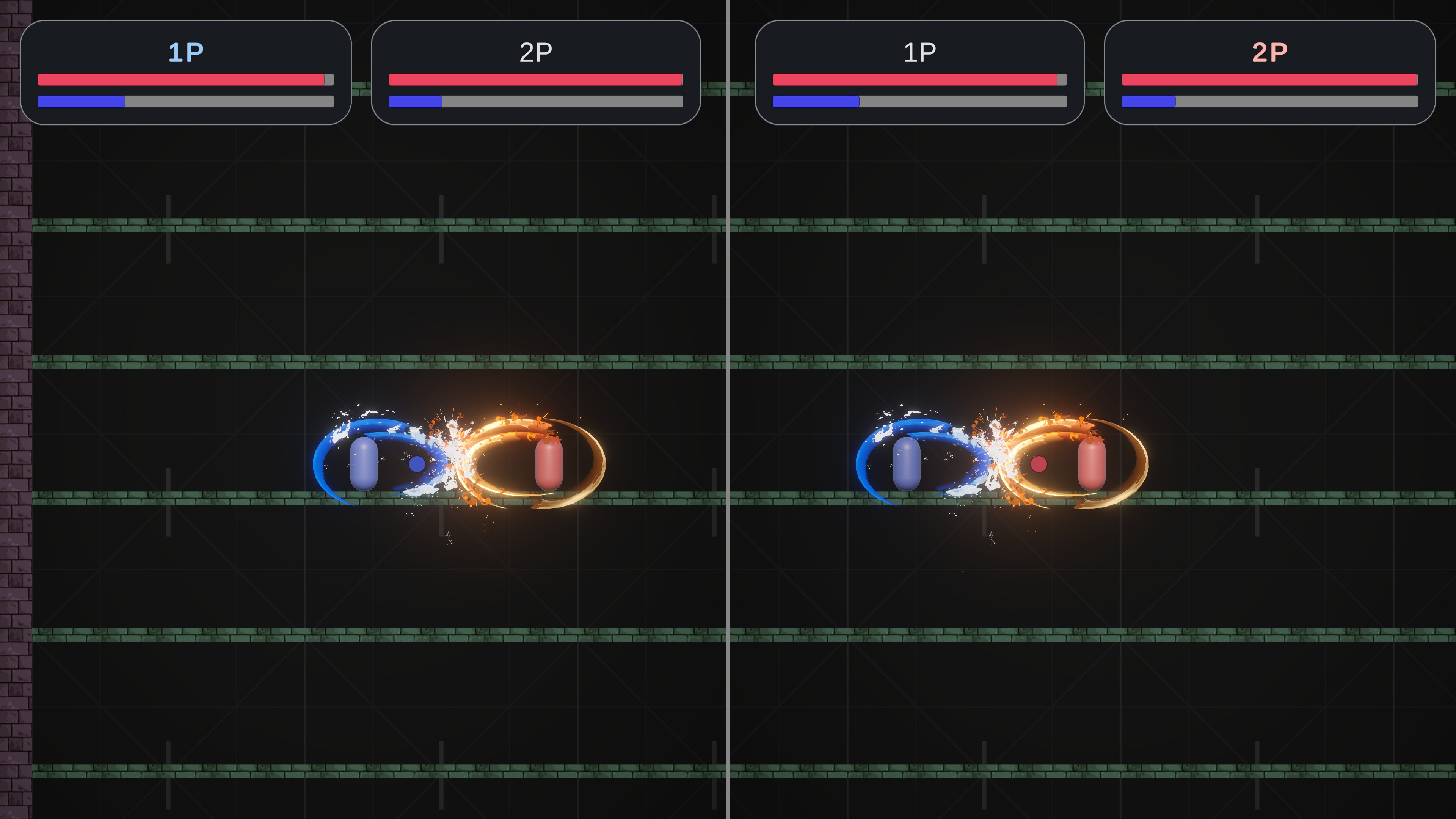This screenshot has height=819, width=1456.
Task: Click the white 1P label in right view
Action: [x=919, y=53]
